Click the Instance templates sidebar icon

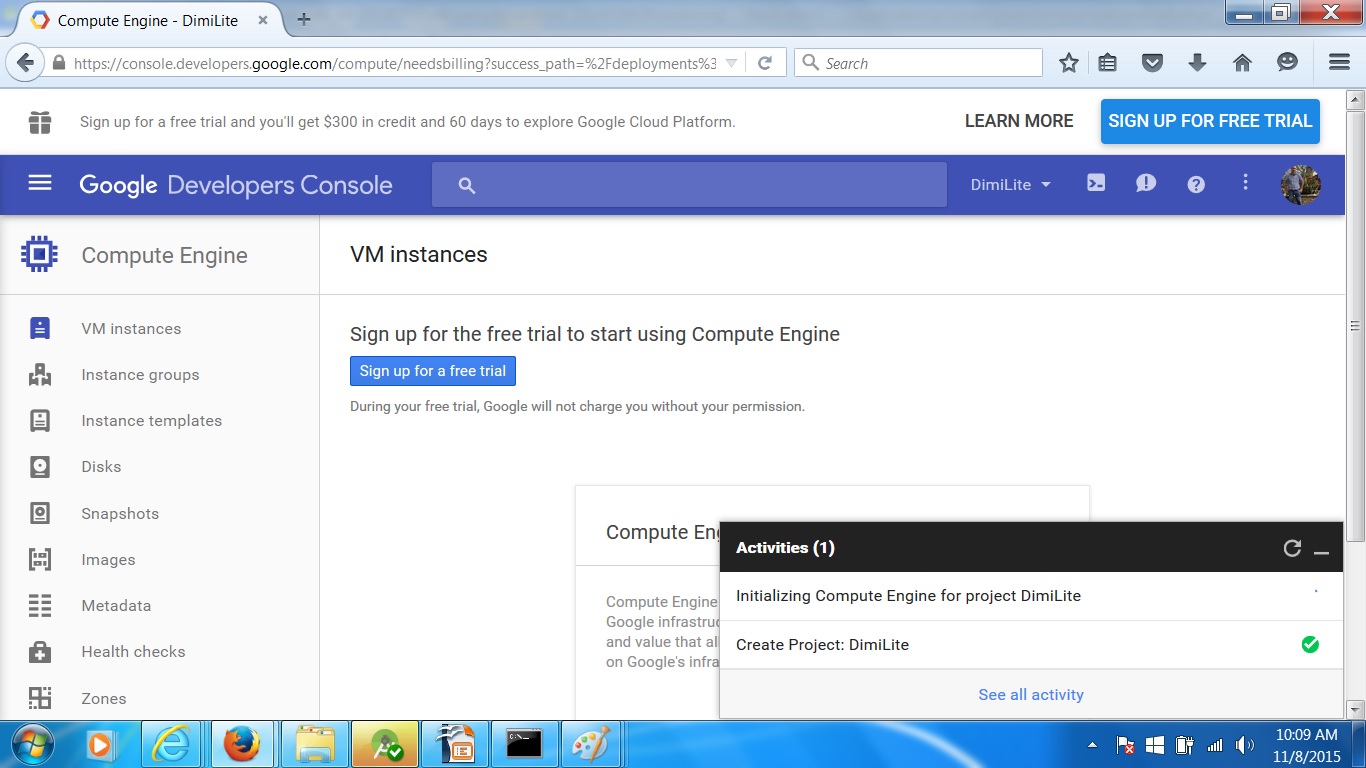40,420
